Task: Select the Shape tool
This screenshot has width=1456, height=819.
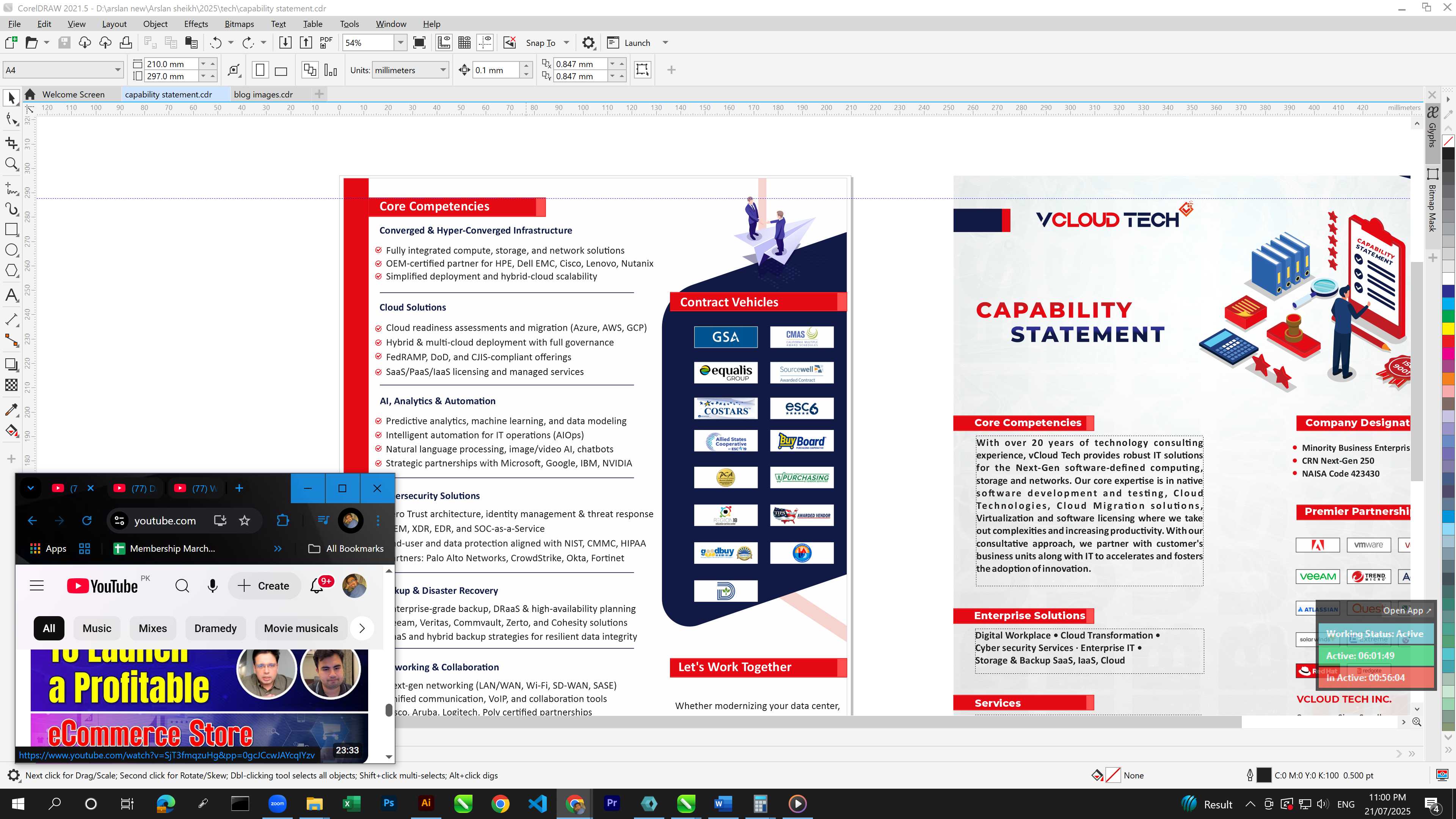Action: click(x=11, y=119)
